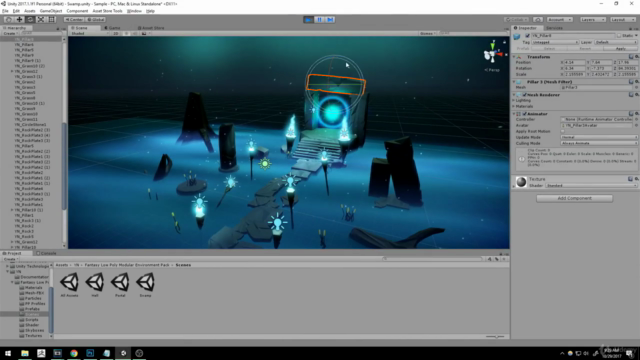Viewport: 640px width, 360px height.
Task: Switch to the Console tab
Action: (x=47, y=253)
